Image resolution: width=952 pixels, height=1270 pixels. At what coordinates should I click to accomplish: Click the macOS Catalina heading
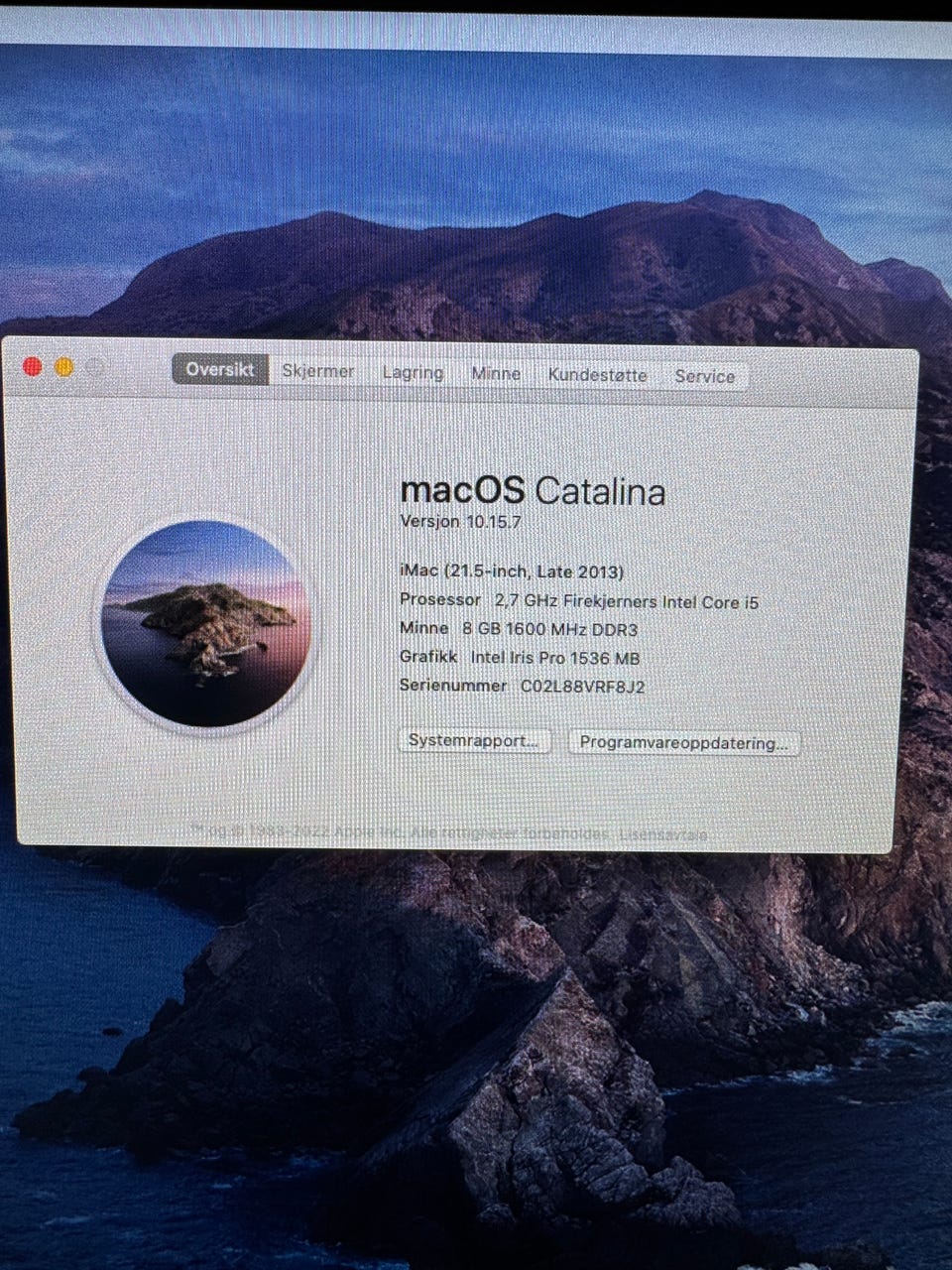[533, 490]
